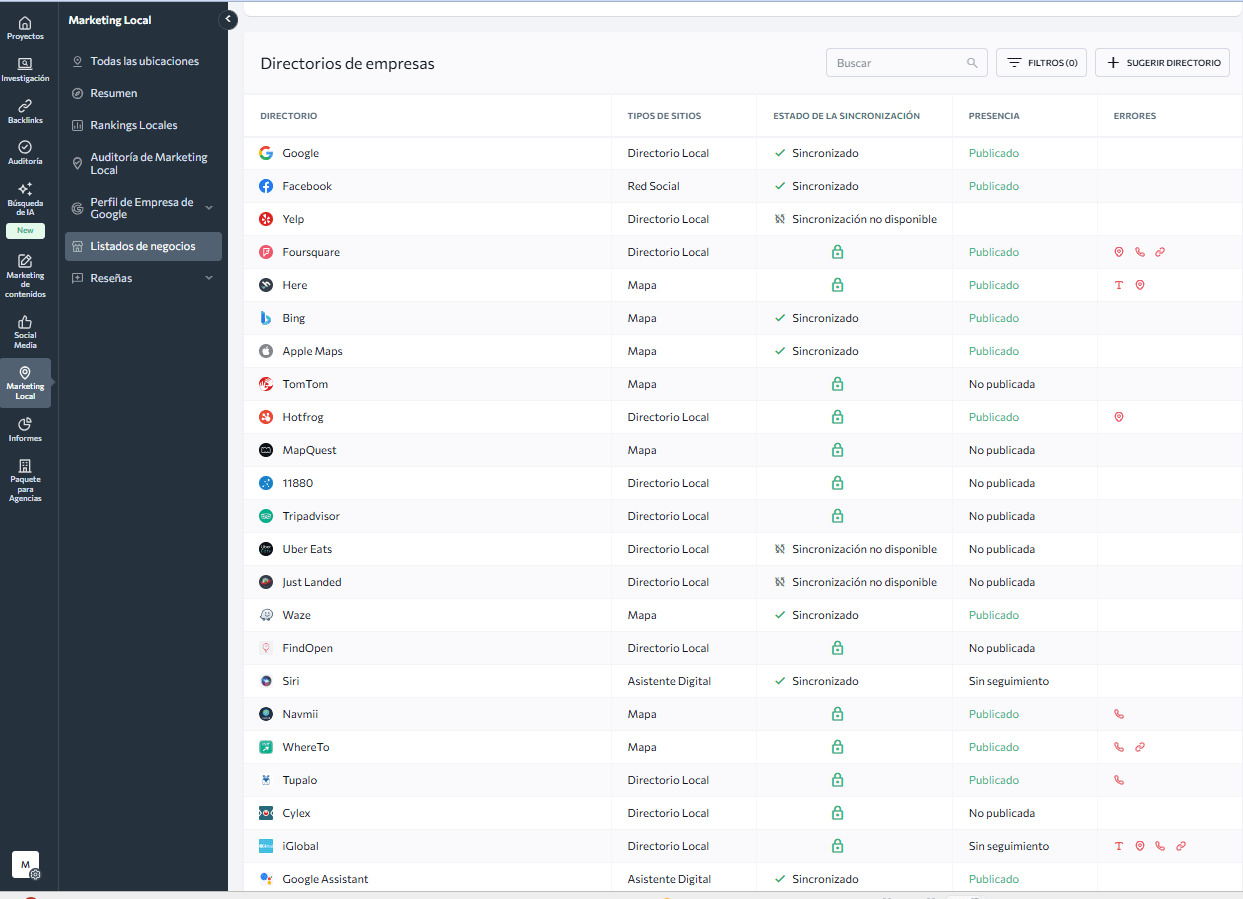Open Búsqueda de IA sparkle icon
The image size is (1243, 899).
click(x=25, y=189)
